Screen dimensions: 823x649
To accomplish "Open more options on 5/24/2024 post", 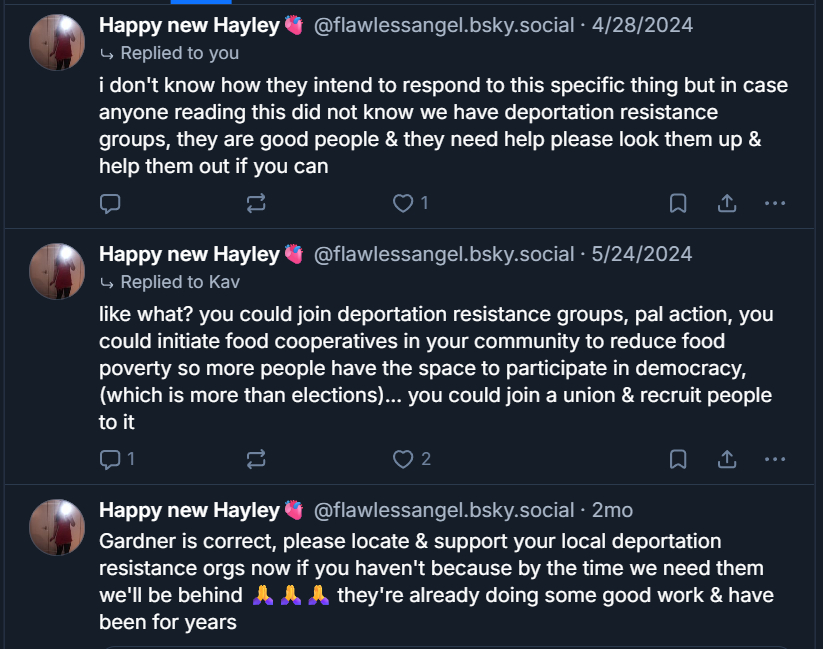I will 775,459.
